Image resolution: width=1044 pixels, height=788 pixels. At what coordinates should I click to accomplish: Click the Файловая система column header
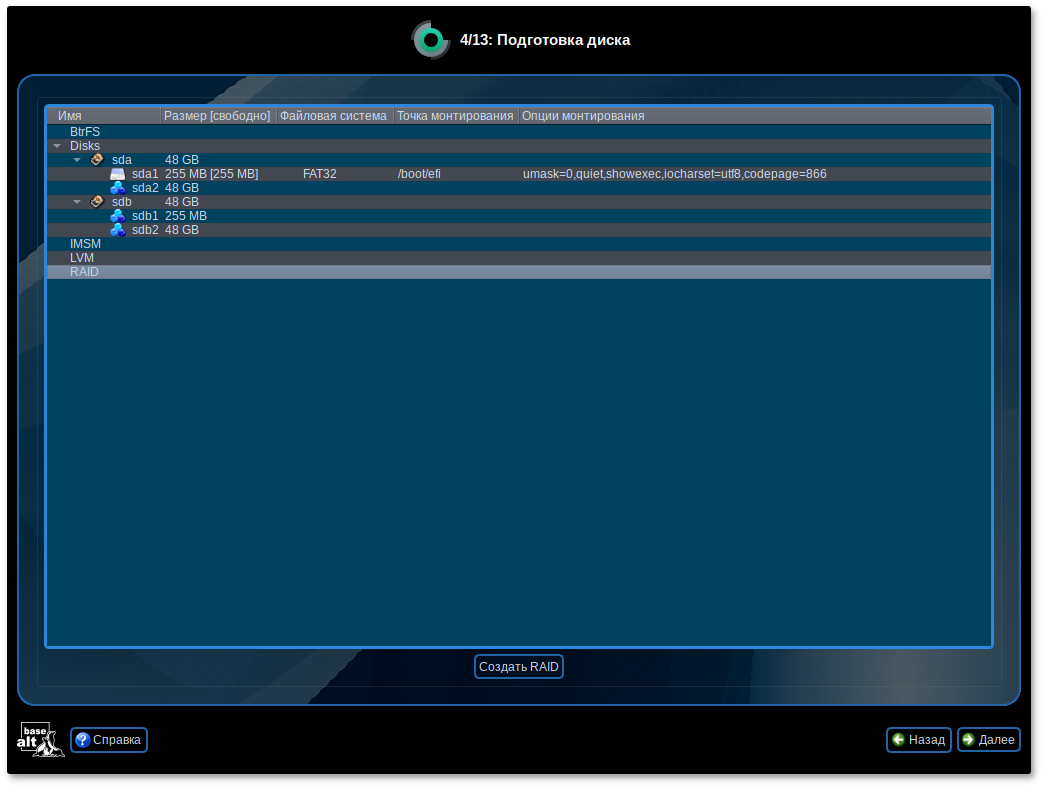[334, 116]
